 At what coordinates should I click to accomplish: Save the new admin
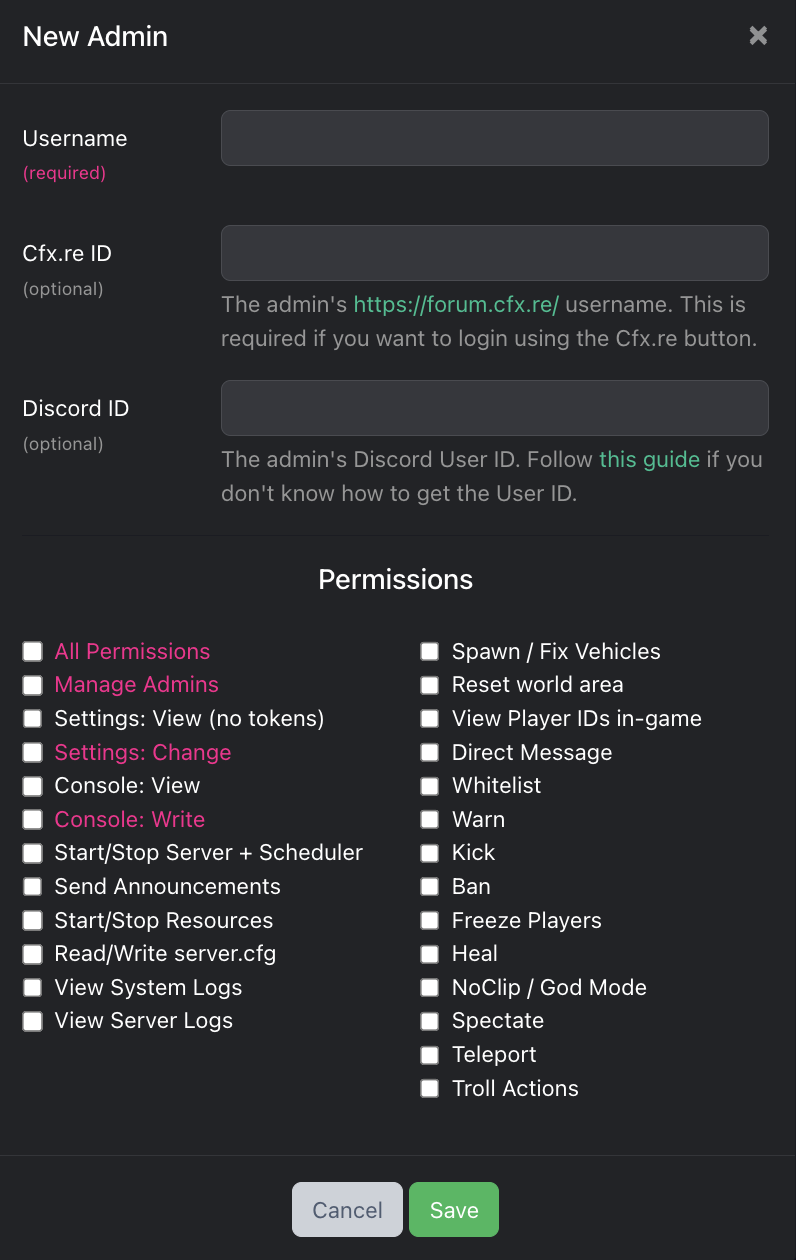point(454,1210)
